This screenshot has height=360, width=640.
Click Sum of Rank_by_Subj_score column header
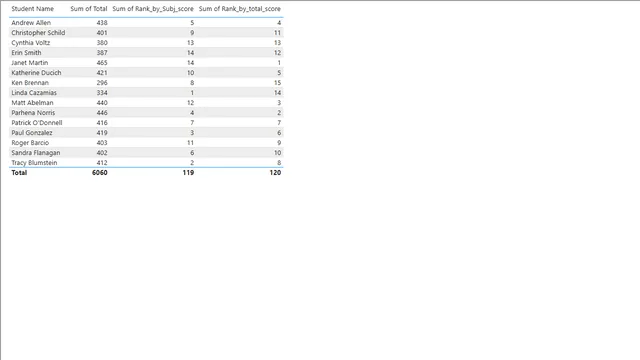pos(153,9)
